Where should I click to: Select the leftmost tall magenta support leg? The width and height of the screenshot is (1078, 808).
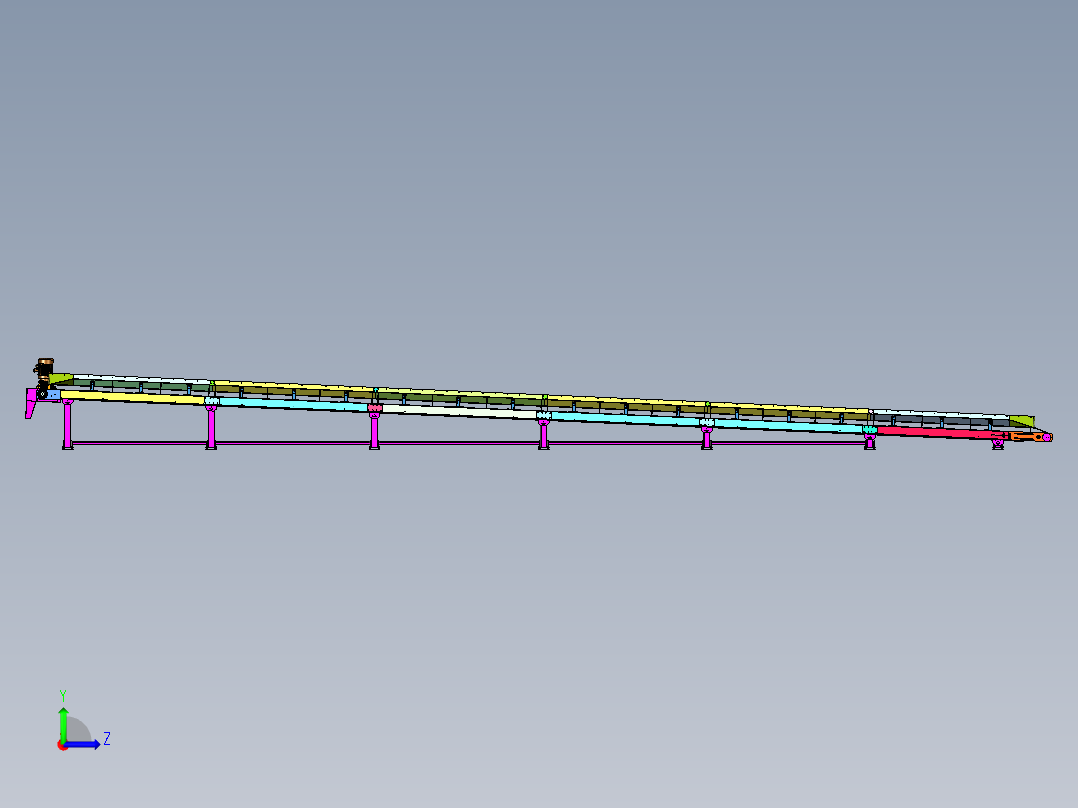tap(67, 424)
